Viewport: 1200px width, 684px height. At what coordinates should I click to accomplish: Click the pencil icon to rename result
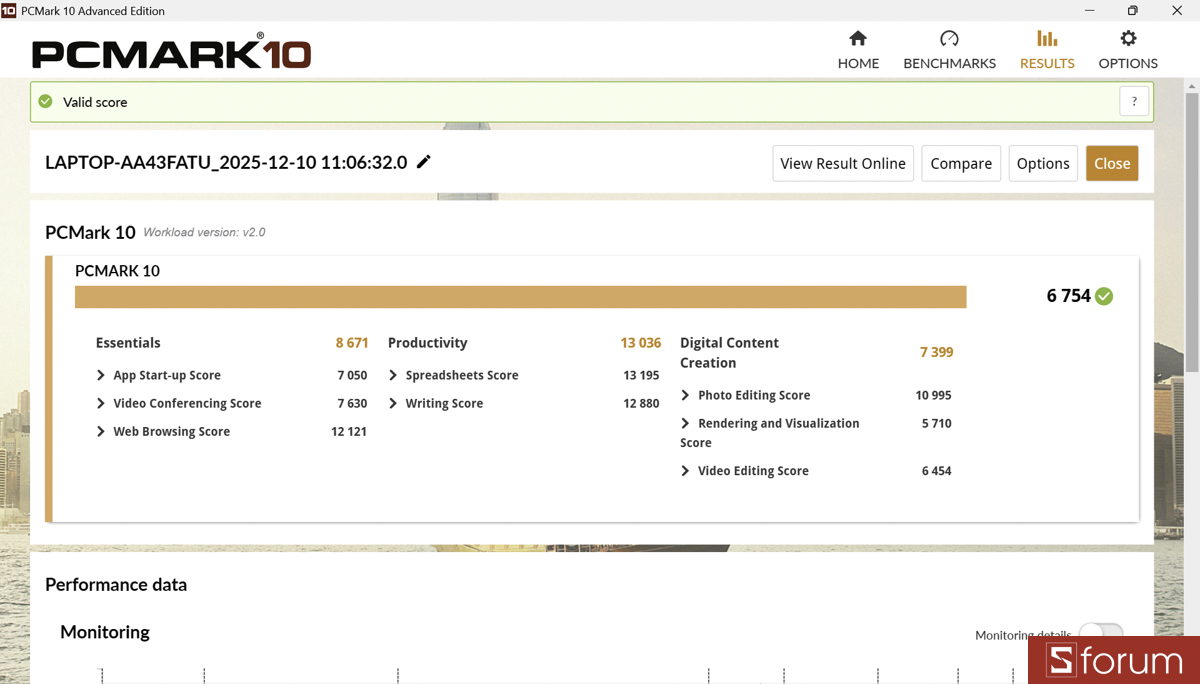[x=424, y=162]
